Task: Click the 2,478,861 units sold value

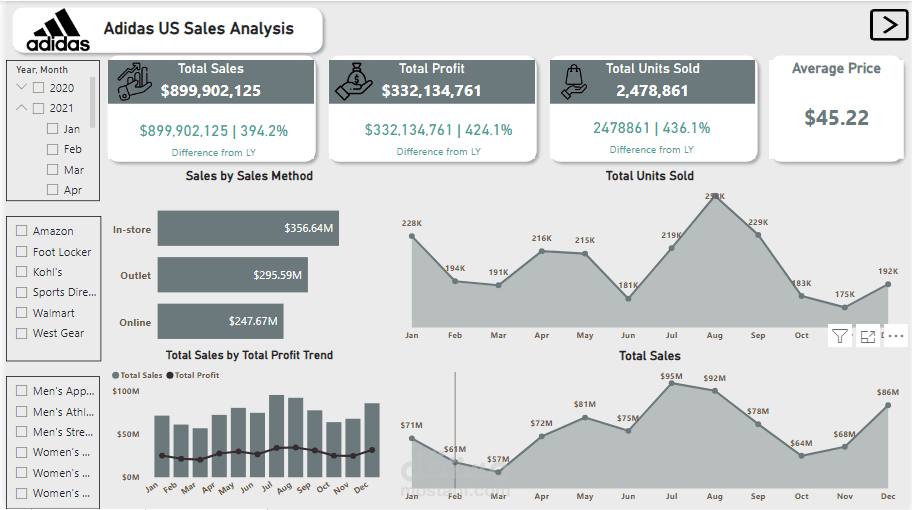Action: pyautogui.click(x=653, y=91)
